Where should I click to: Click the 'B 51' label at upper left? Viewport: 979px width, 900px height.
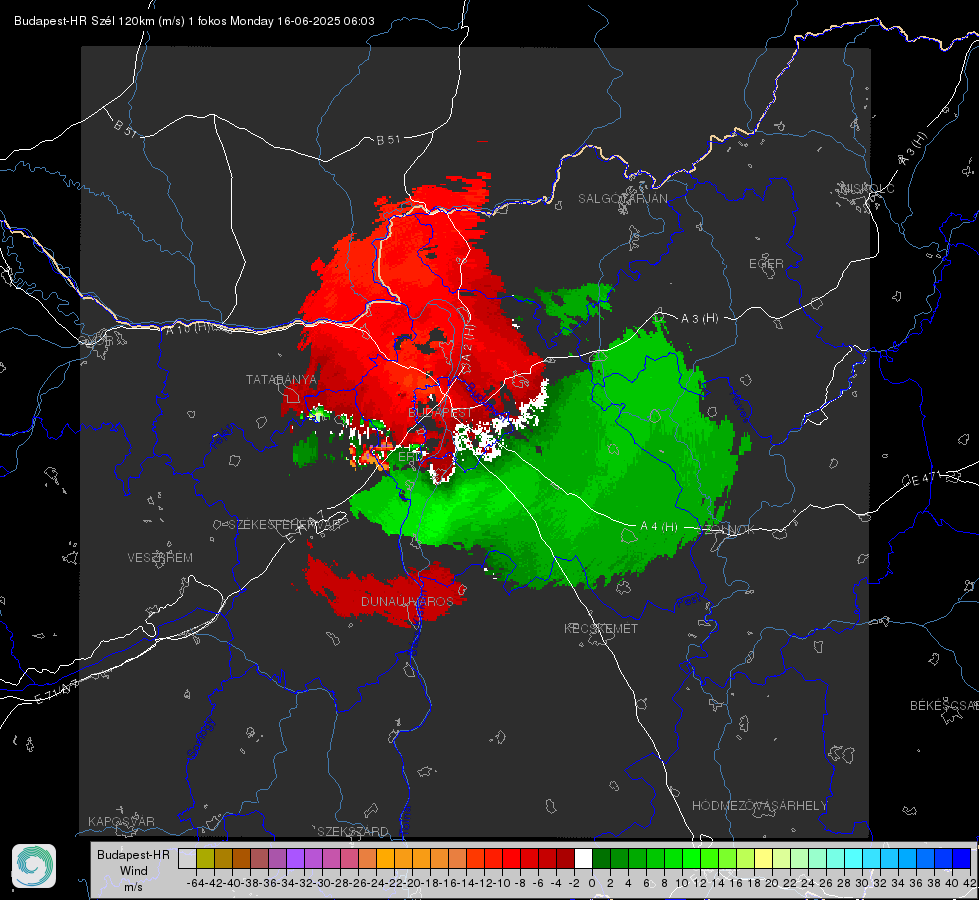pyautogui.click(x=125, y=128)
